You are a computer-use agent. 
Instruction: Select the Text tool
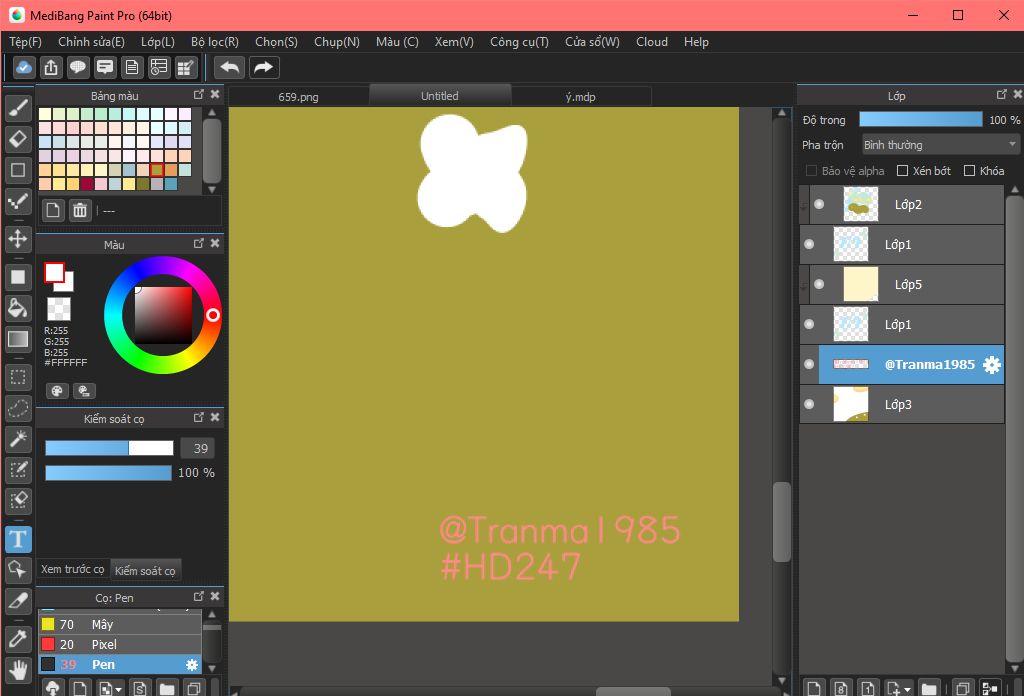(x=18, y=539)
